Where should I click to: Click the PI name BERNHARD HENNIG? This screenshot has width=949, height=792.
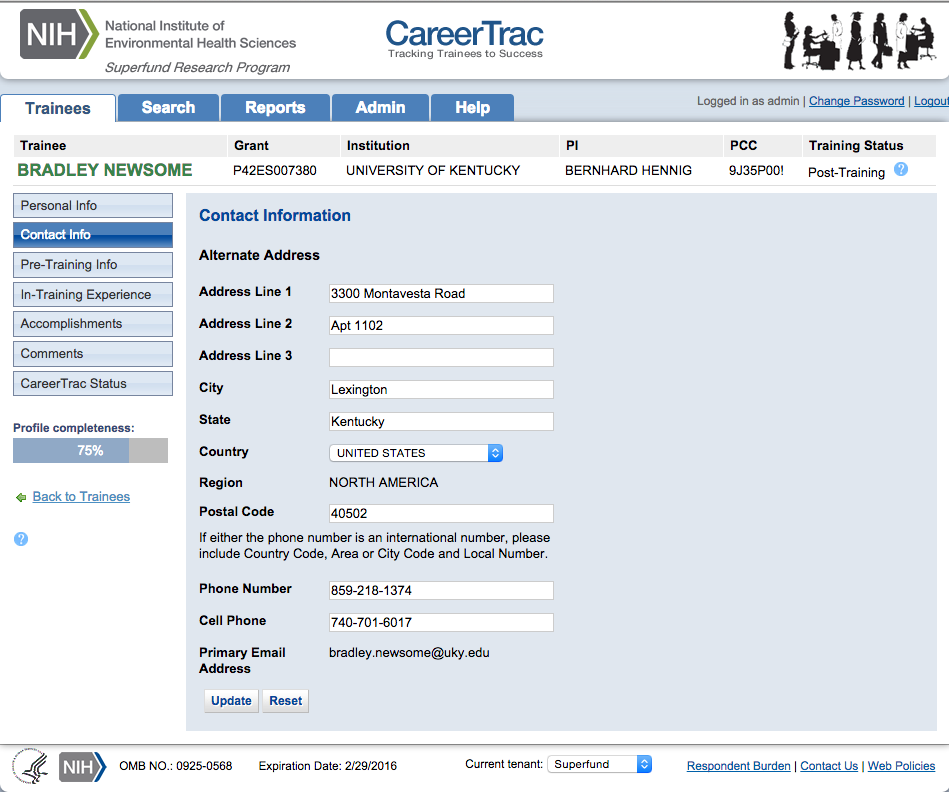coord(628,171)
